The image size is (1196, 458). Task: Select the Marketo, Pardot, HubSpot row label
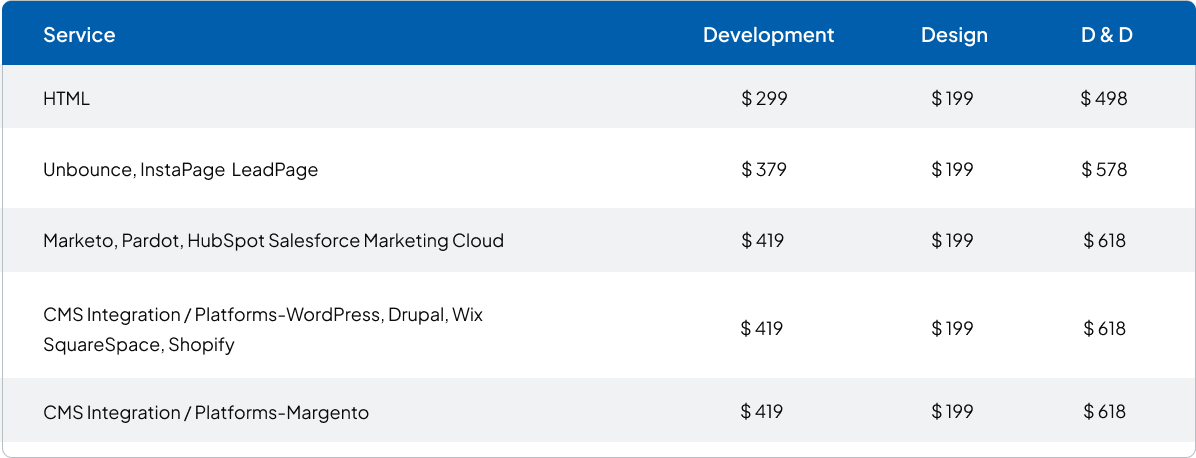(x=273, y=241)
